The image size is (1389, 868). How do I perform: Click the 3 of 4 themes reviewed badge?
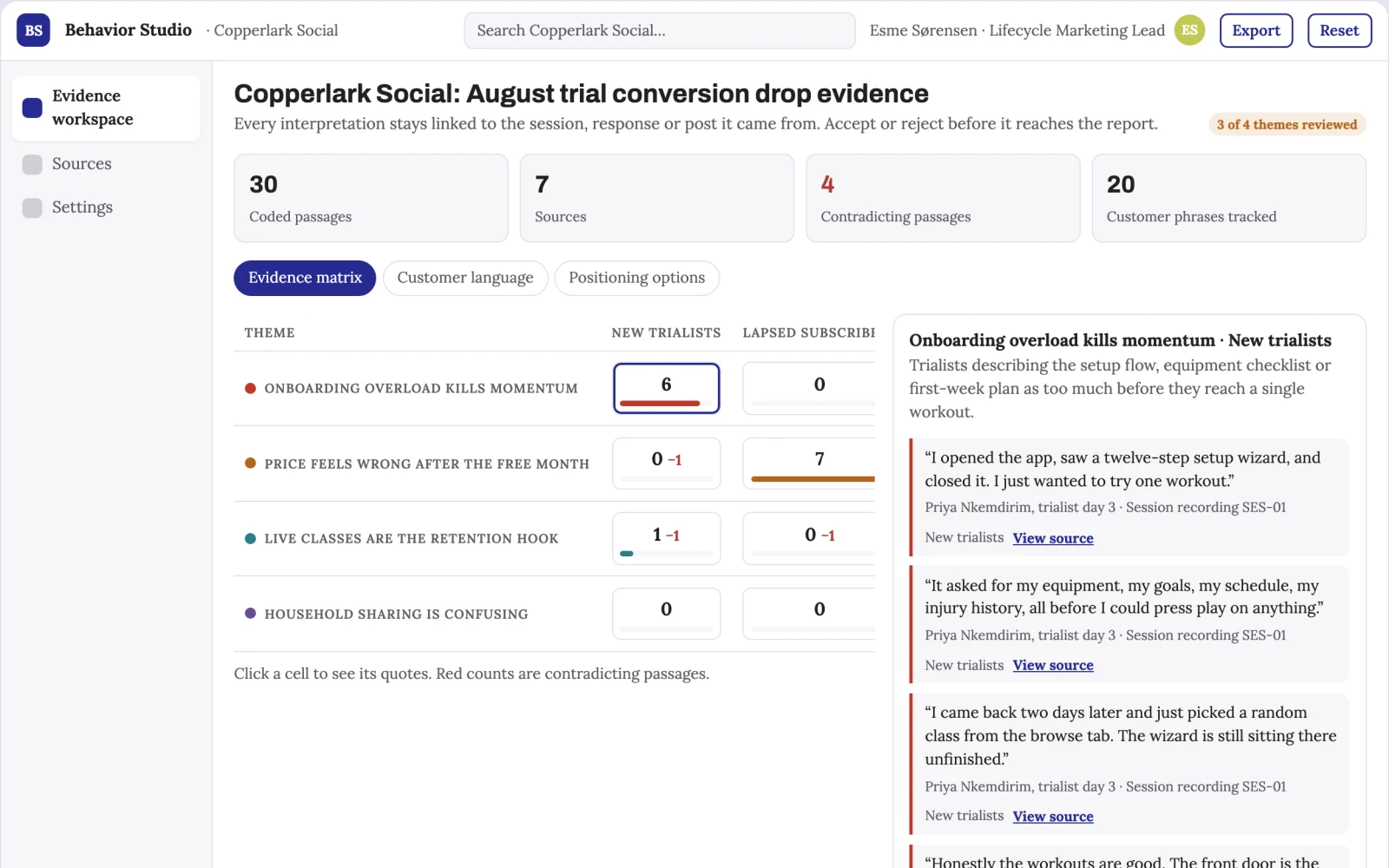tap(1287, 124)
